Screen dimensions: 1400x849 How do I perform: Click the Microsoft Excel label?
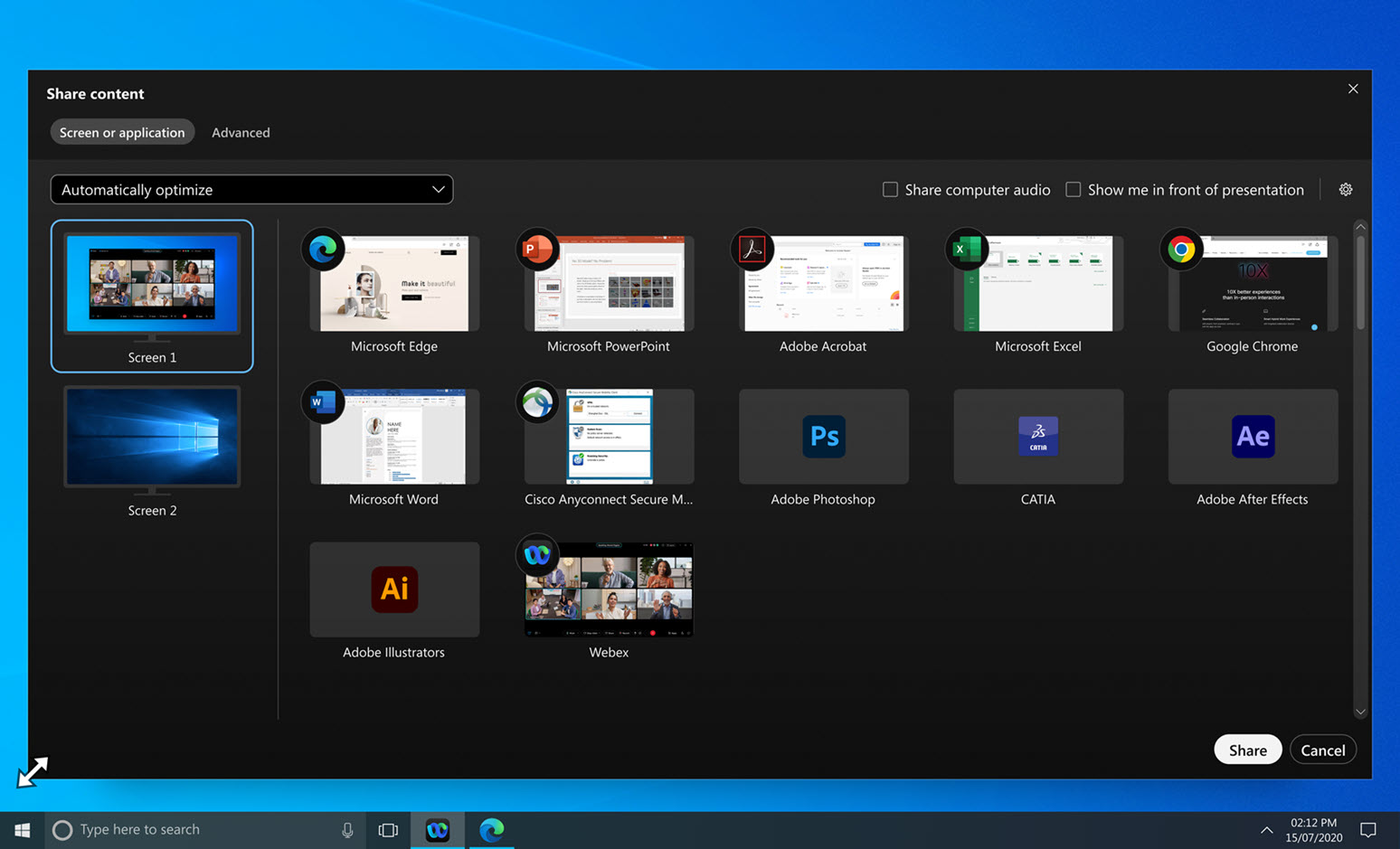[x=1038, y=346]
